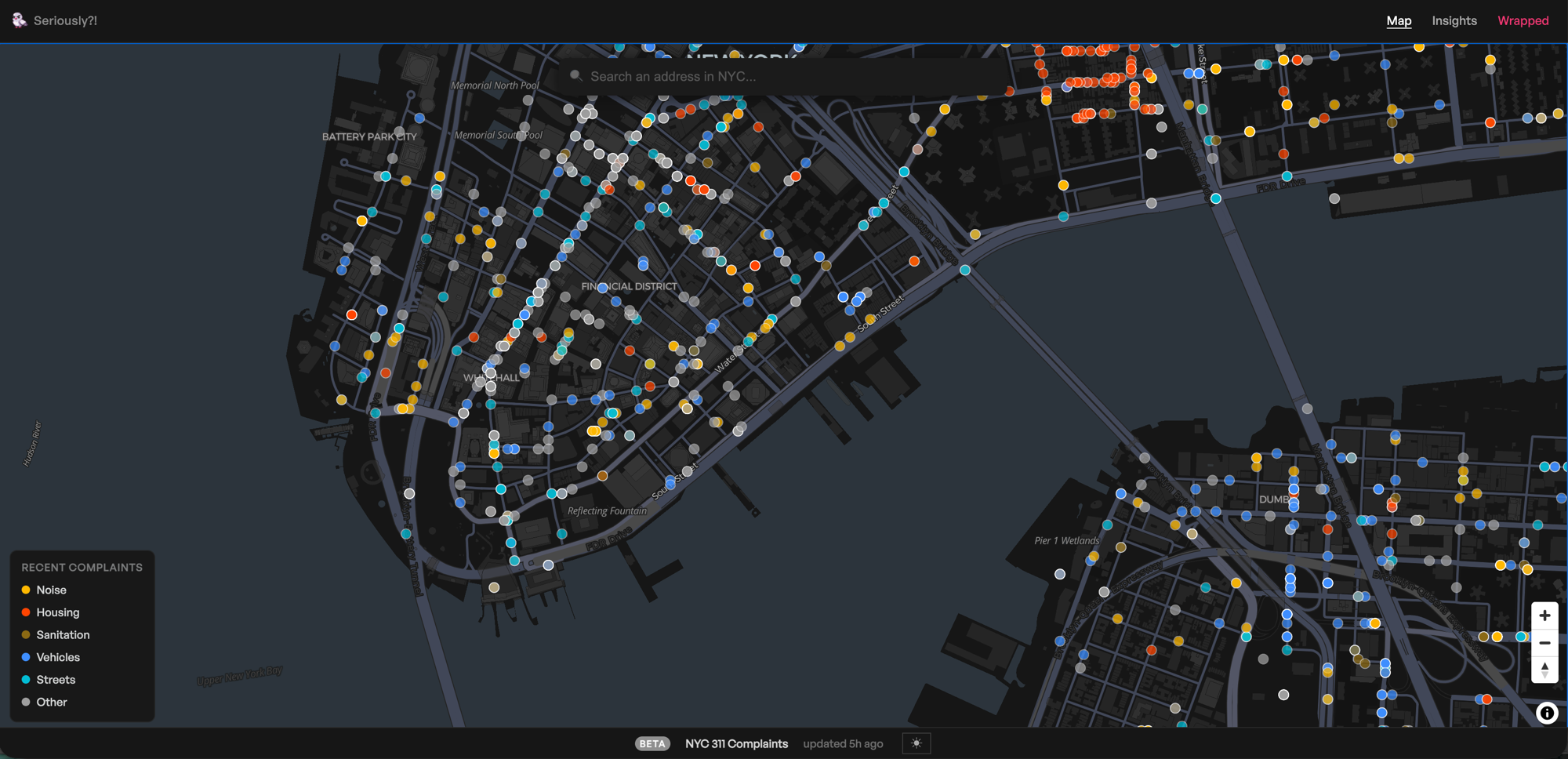Click the NYC 311 Complaints label
The height and width of the screenshot is (759, 1568).
[736, 743]
